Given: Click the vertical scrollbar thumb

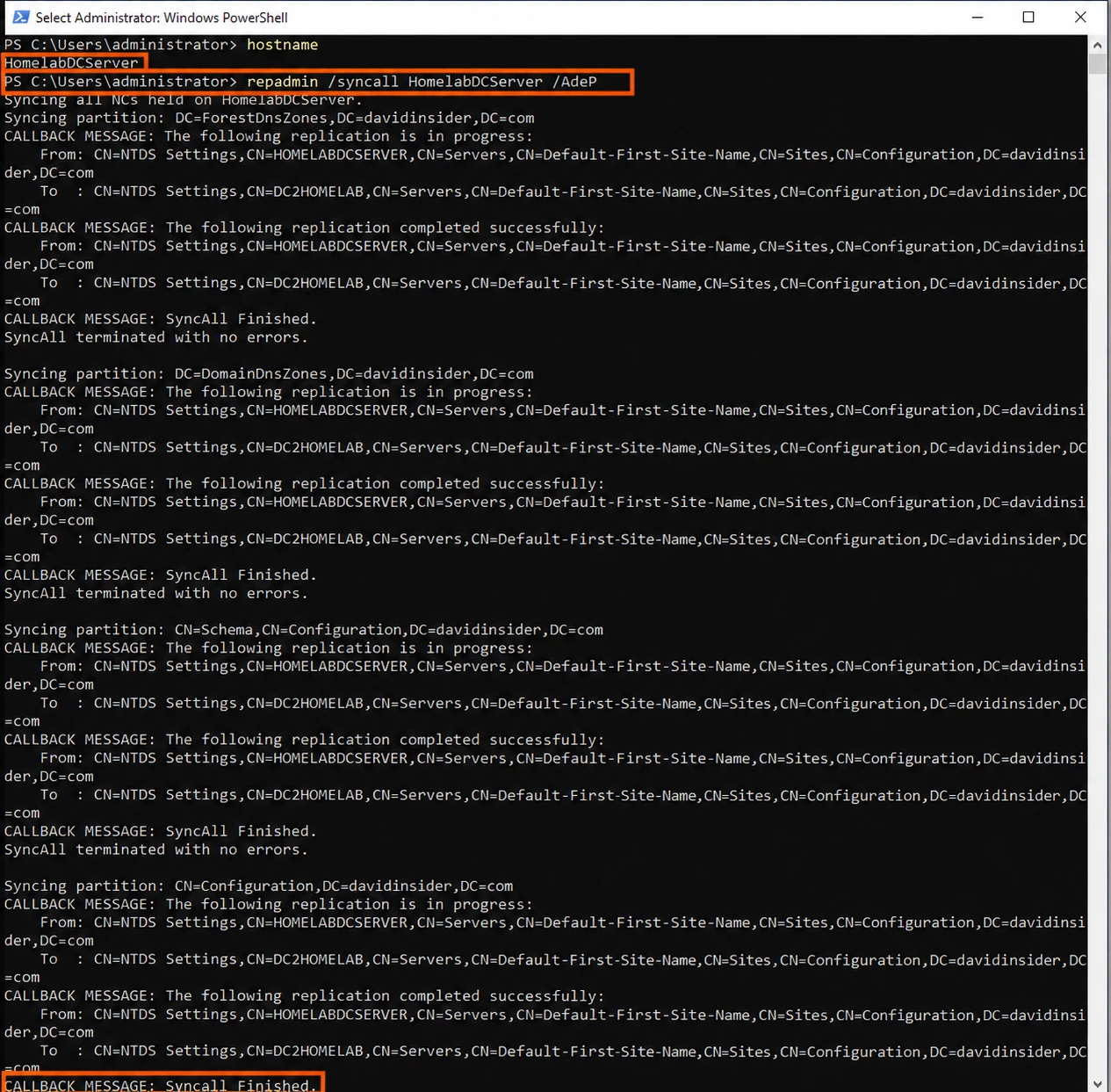Looking at the screenshot, I should [1097, 63].
